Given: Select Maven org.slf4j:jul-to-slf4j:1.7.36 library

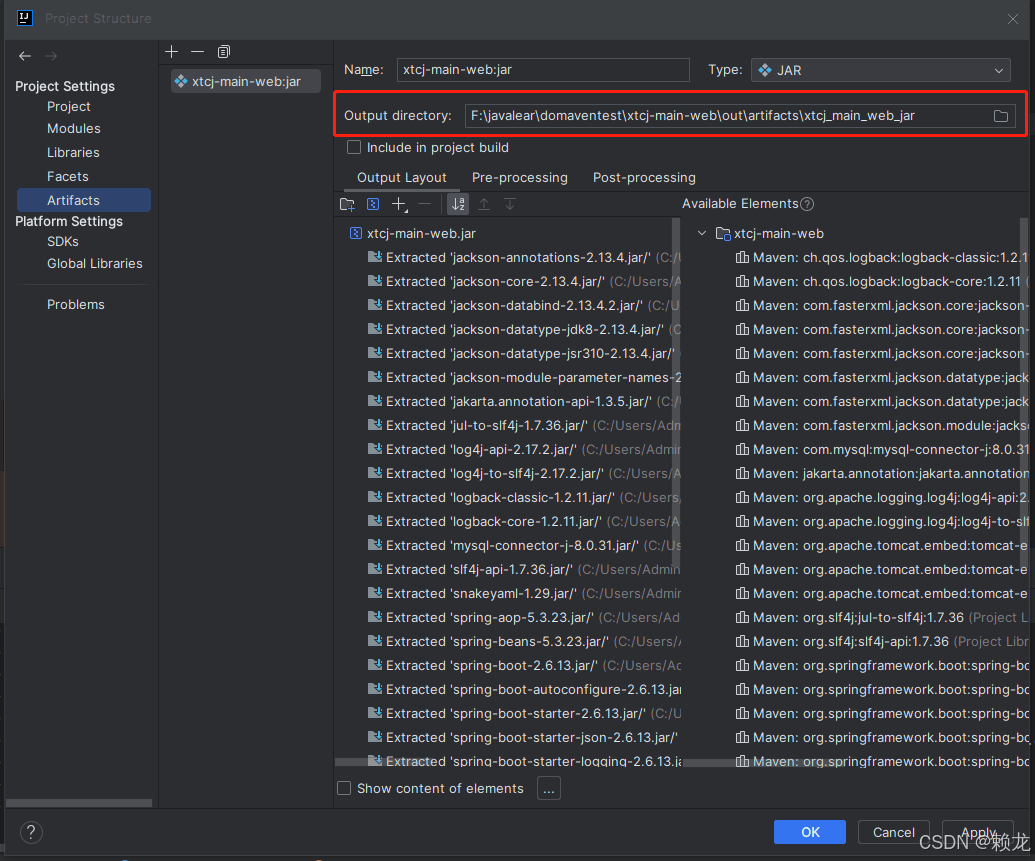Looking at the screenshot, I should click(x=882, y=617).
